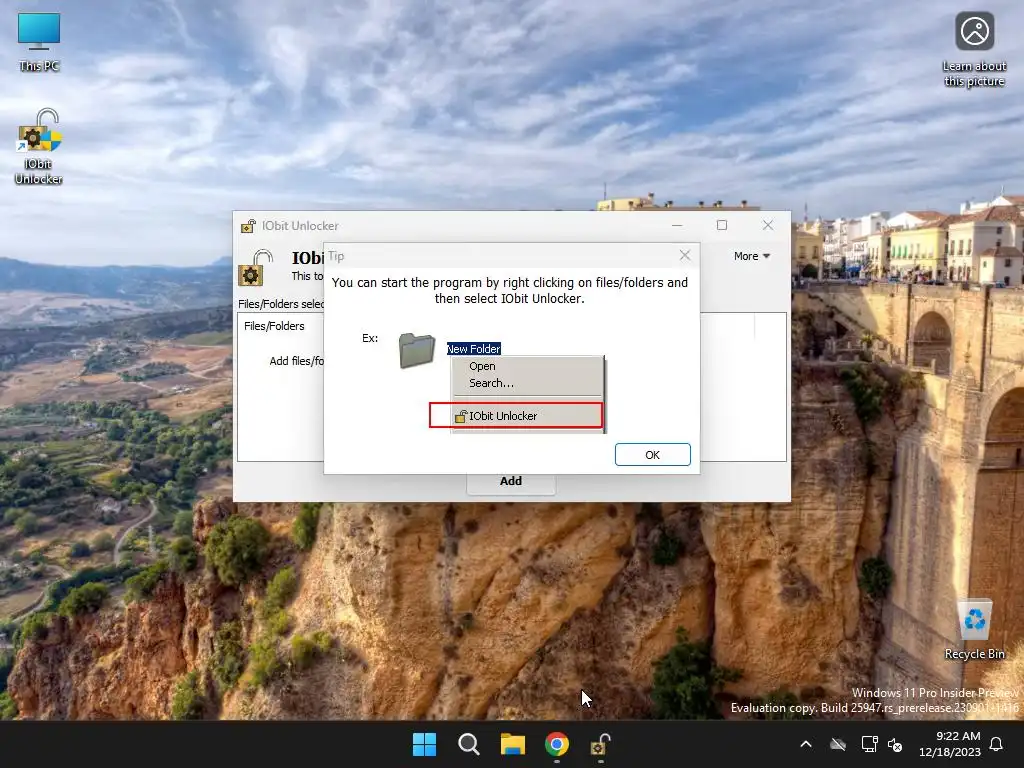This screenshot has width=1024, height=768.
Task: Click OK in the Tip dialog
Action: pos(652,455)
